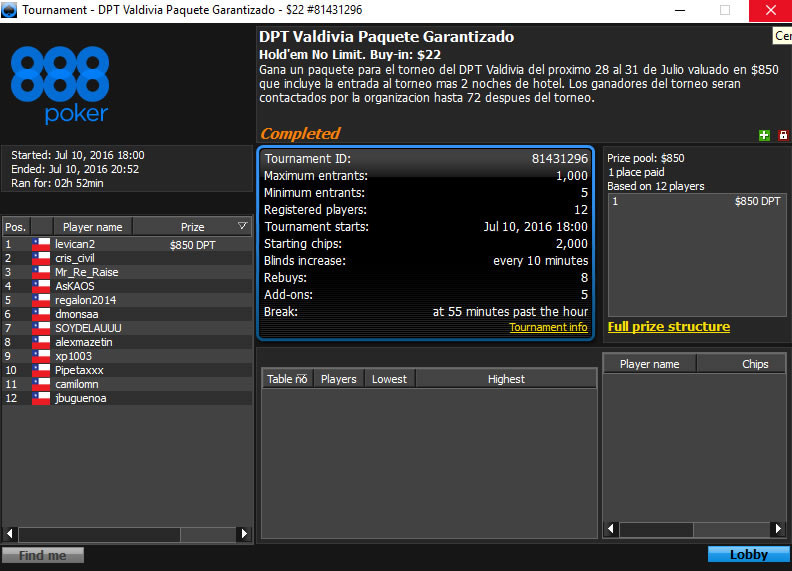Click the 888poker logo
Viewport: 792px width, 571px height.
point(60,85)
